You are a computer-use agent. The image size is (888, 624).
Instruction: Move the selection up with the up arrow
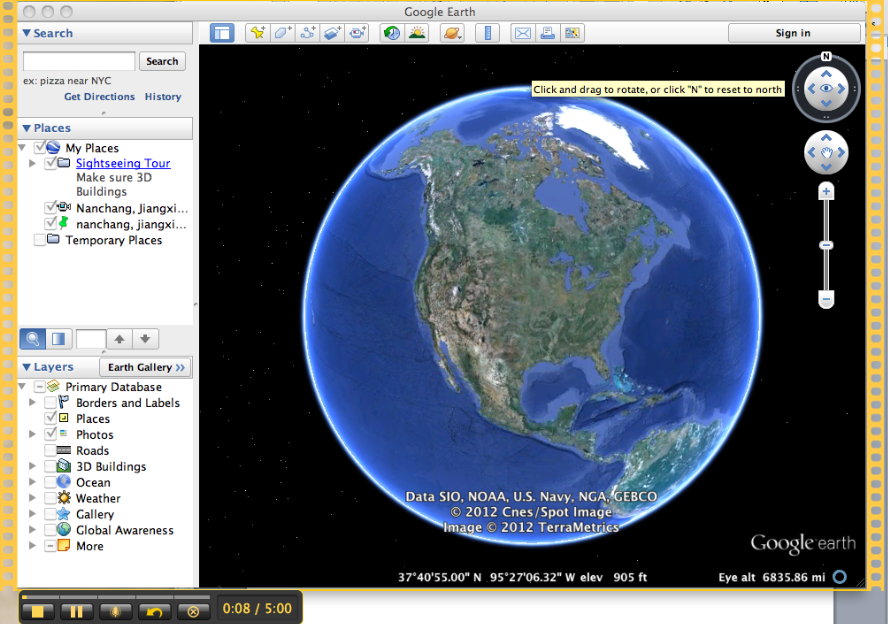[119, 339]
